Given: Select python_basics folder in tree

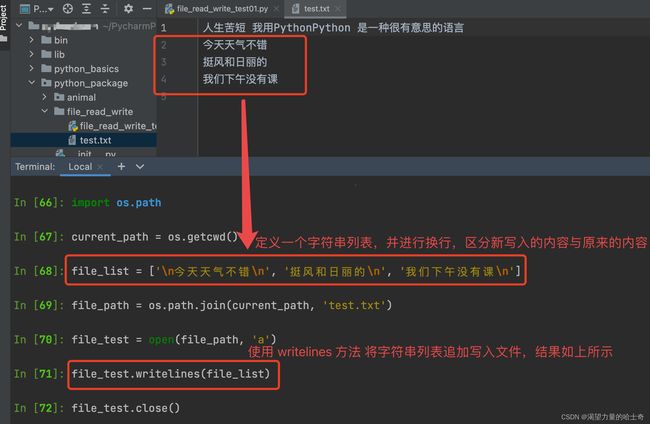Looking at the screenshot, I should point(86,69).
